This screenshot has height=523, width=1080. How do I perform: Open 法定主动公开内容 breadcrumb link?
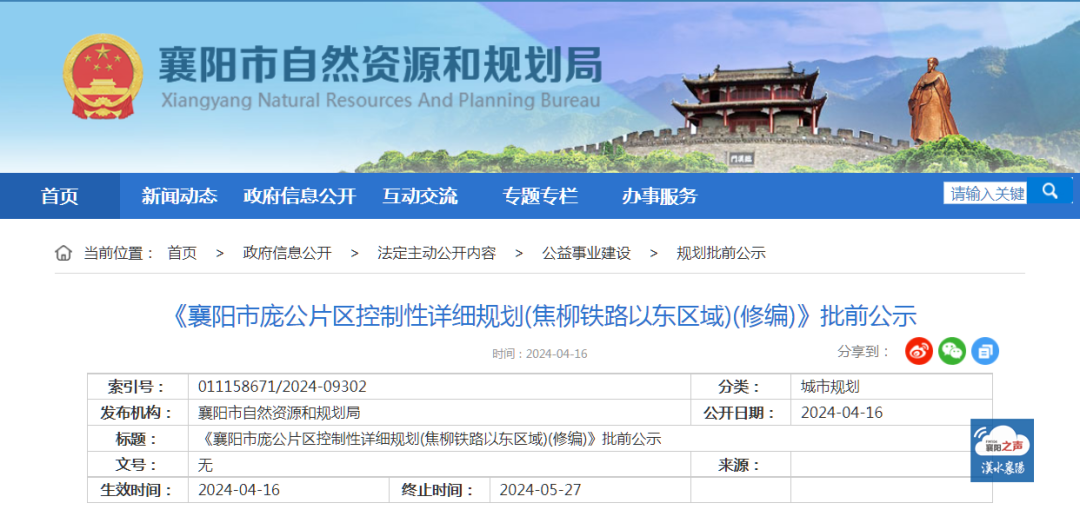436,254
